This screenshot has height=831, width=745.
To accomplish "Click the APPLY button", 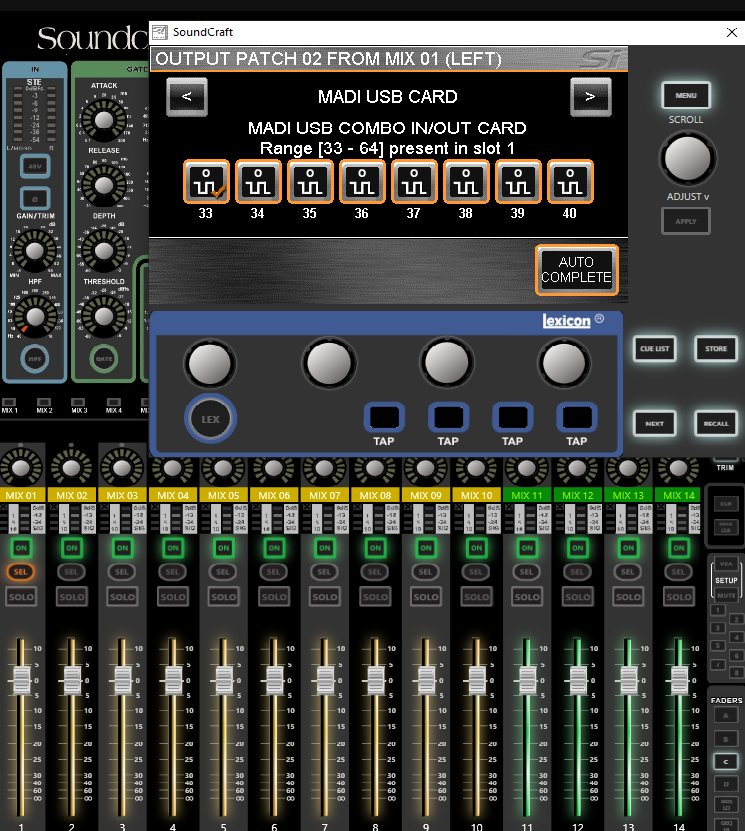I will [x=686, y=222].
